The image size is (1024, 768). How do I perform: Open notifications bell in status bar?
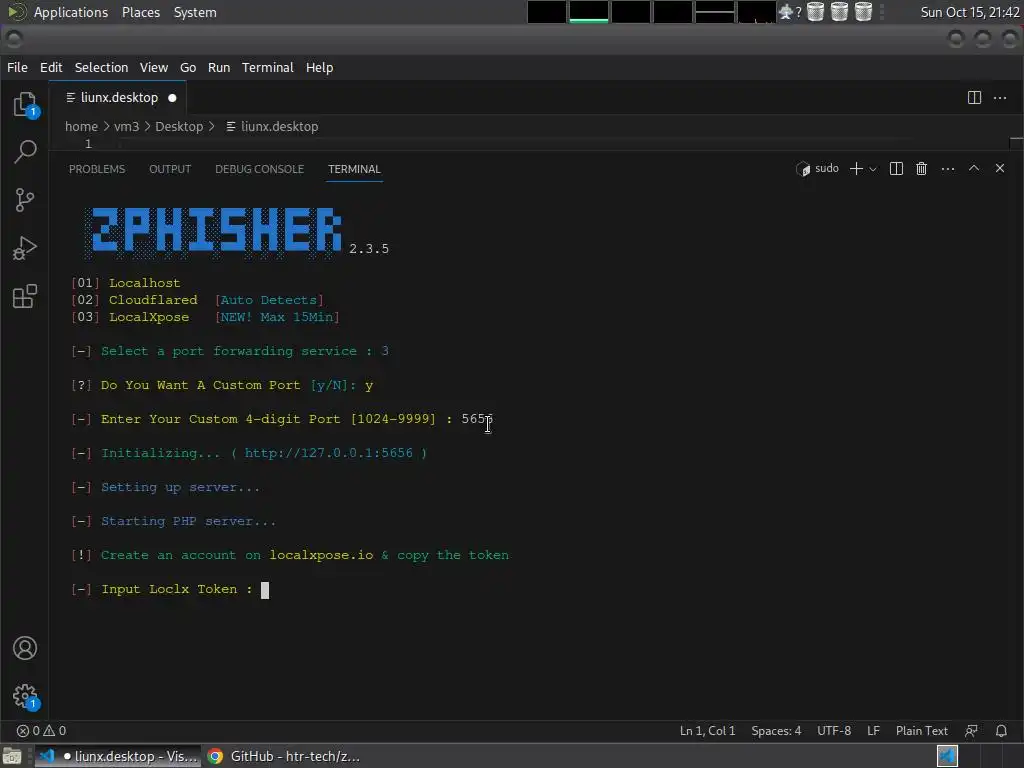[1001, 731]
